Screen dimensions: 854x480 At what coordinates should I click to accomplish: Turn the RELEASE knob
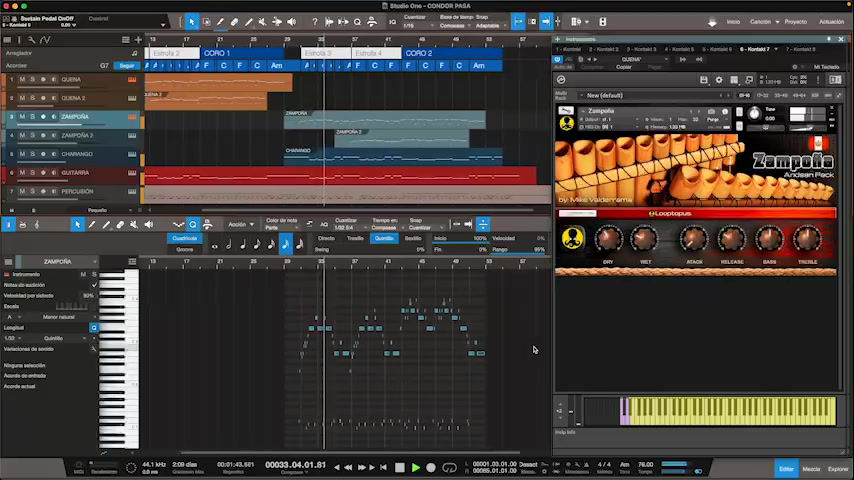[731, 239]
